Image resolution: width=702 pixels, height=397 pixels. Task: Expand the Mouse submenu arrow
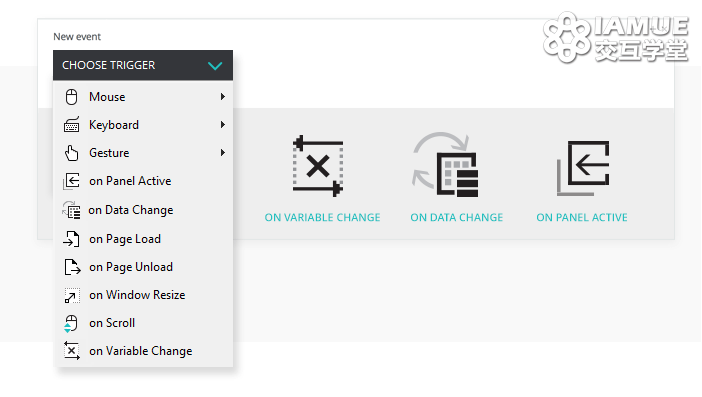[x=223, y=97]
